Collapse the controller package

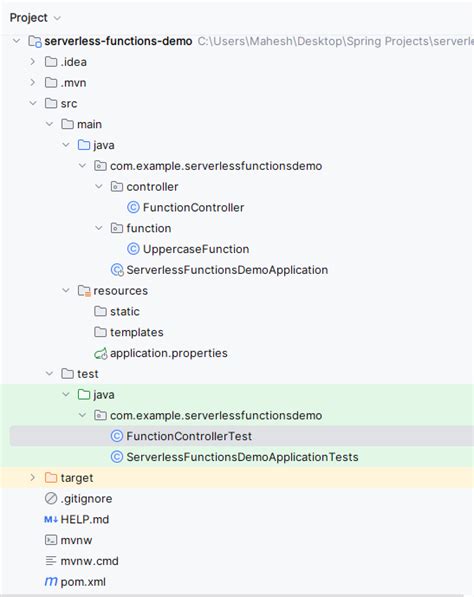pyautogui.click(x=99, y=186)
